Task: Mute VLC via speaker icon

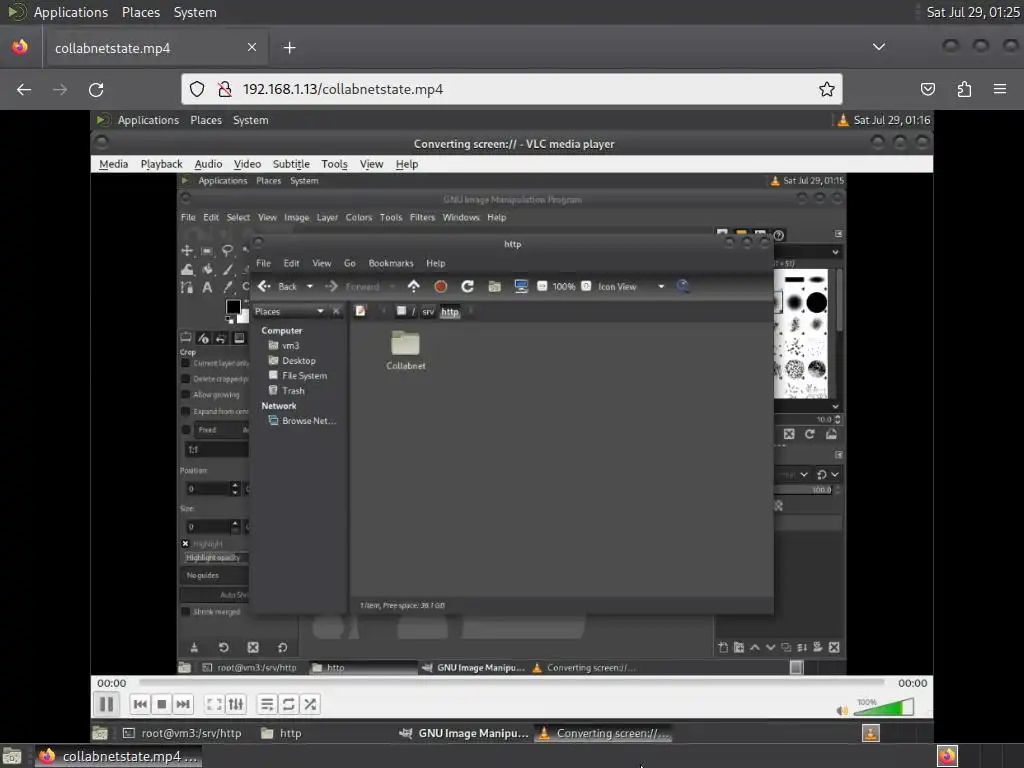Action: point(842,710)
